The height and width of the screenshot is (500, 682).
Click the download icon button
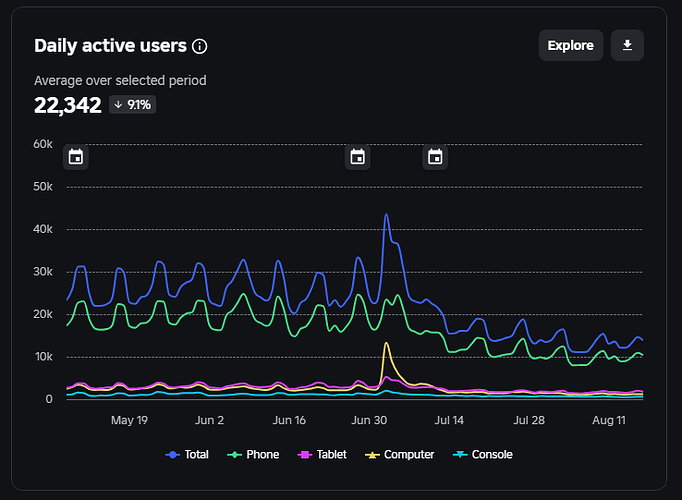pyautogui.click(x=627, y=45)
